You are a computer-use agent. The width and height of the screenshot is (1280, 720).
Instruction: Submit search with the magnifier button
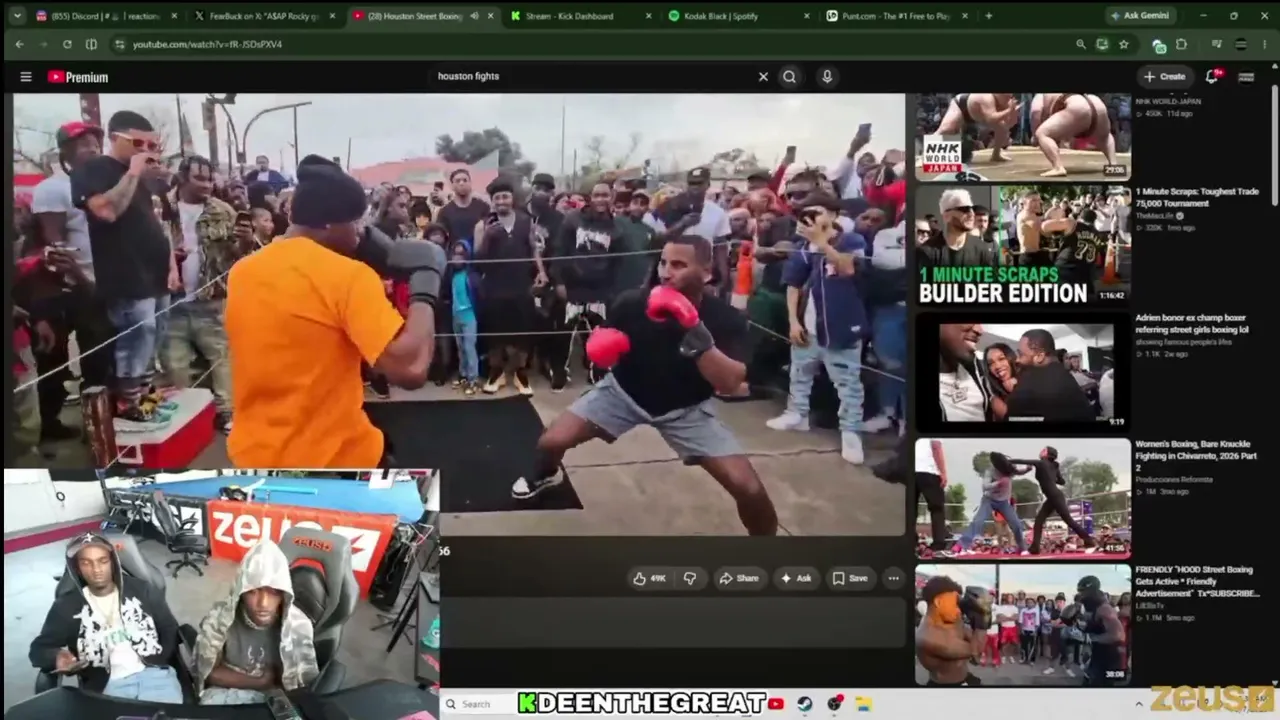(790, 76)
